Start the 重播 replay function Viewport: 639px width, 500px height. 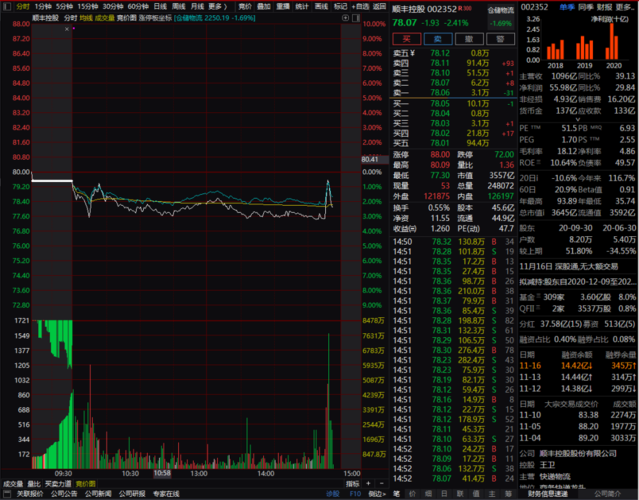tap(282, 5)
